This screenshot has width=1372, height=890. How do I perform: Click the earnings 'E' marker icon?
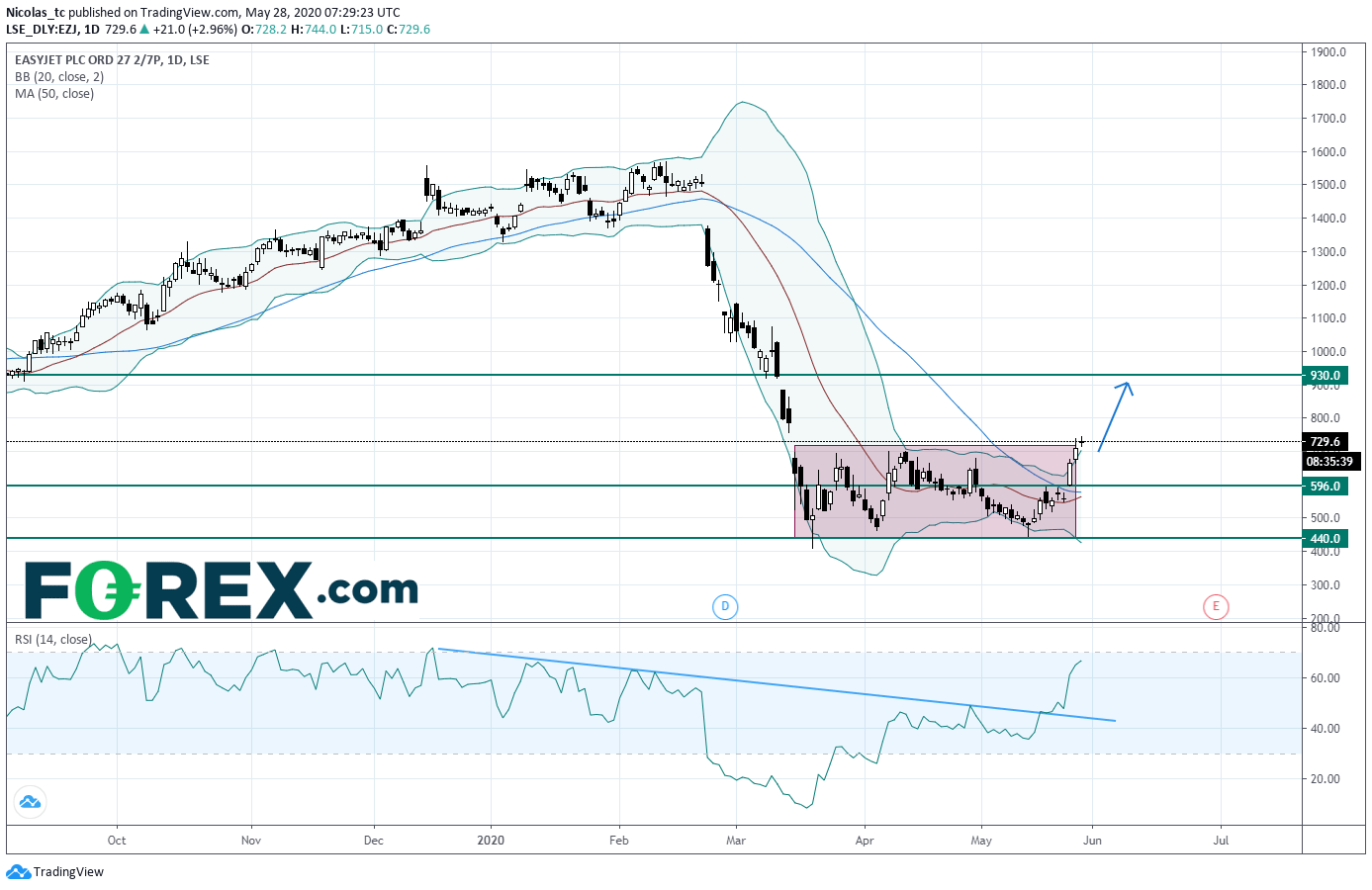click(x=1216, y=606)
